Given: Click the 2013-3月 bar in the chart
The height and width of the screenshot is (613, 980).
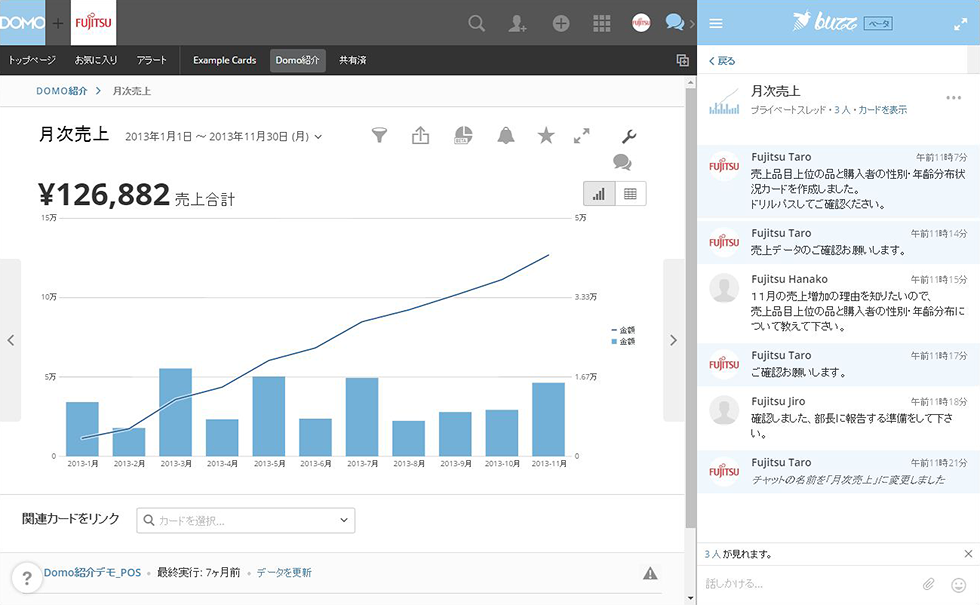Looking at the screenshot, I should 176,412.
